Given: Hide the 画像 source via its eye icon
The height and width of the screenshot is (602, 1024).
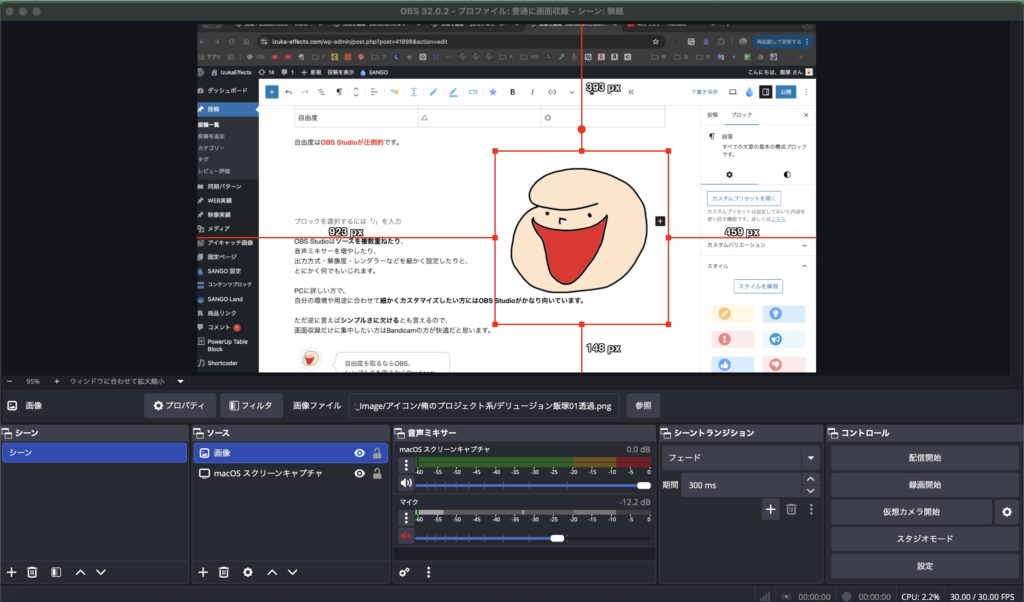Looking at the screenshot, I should coord(358,453).
